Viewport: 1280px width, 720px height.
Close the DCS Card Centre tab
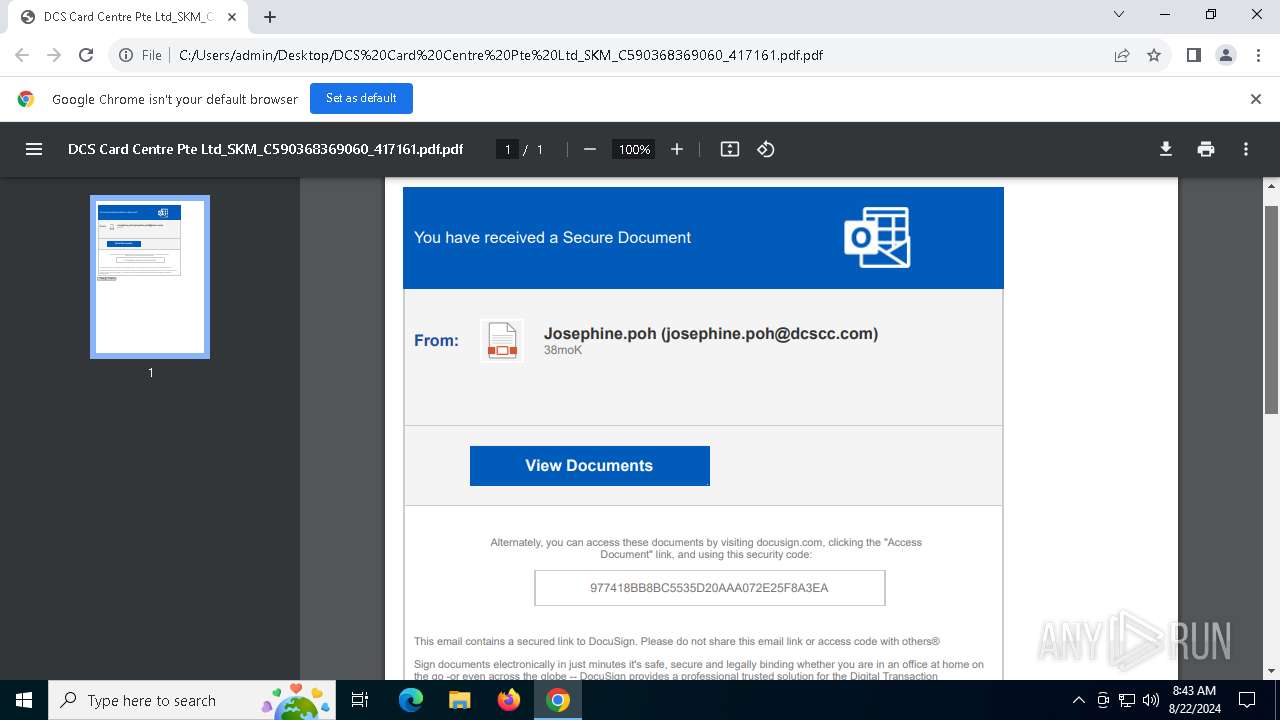coord(232,17)
